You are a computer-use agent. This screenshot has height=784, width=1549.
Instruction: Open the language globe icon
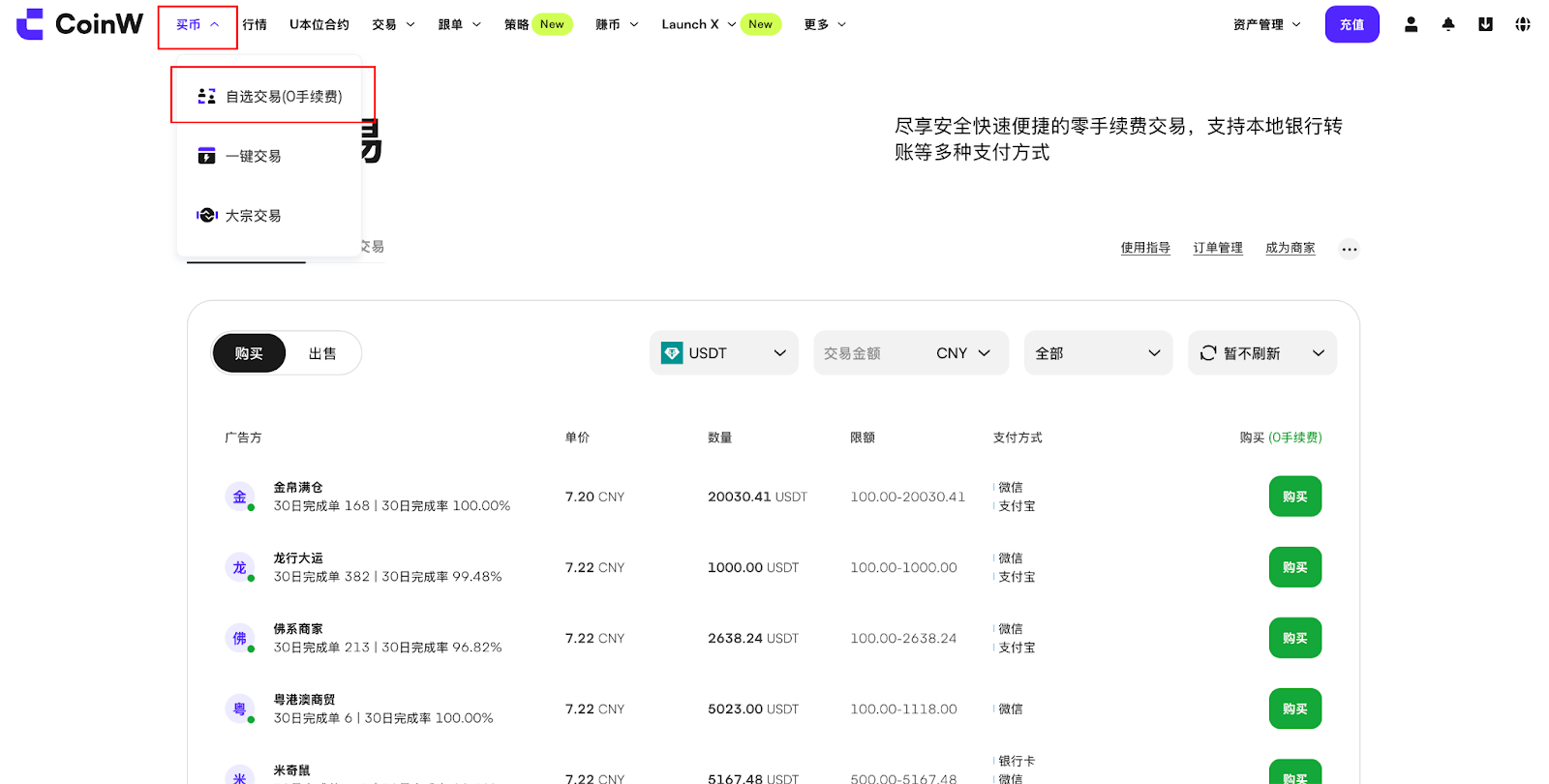tap(1523, 24)
